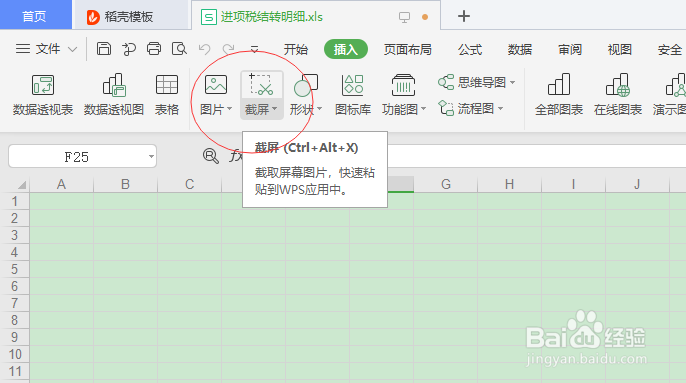686x383 pixels.
Task: Open the 公式 ribbon tab
Action: (470, 49)
